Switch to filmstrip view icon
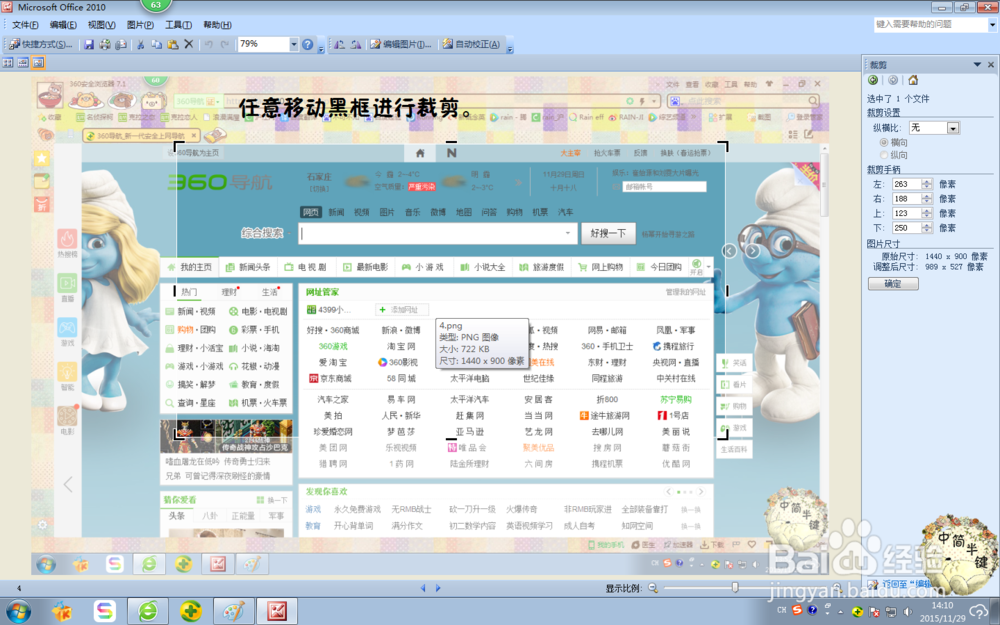 coord(23,62)
